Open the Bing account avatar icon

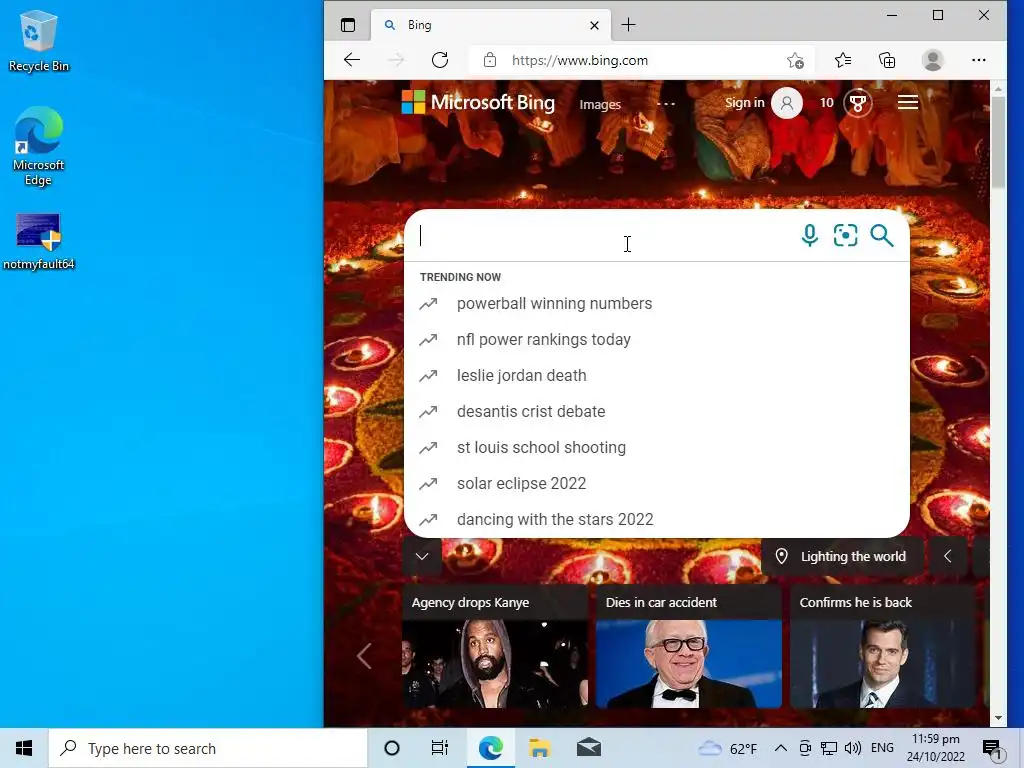click(787, 103)
